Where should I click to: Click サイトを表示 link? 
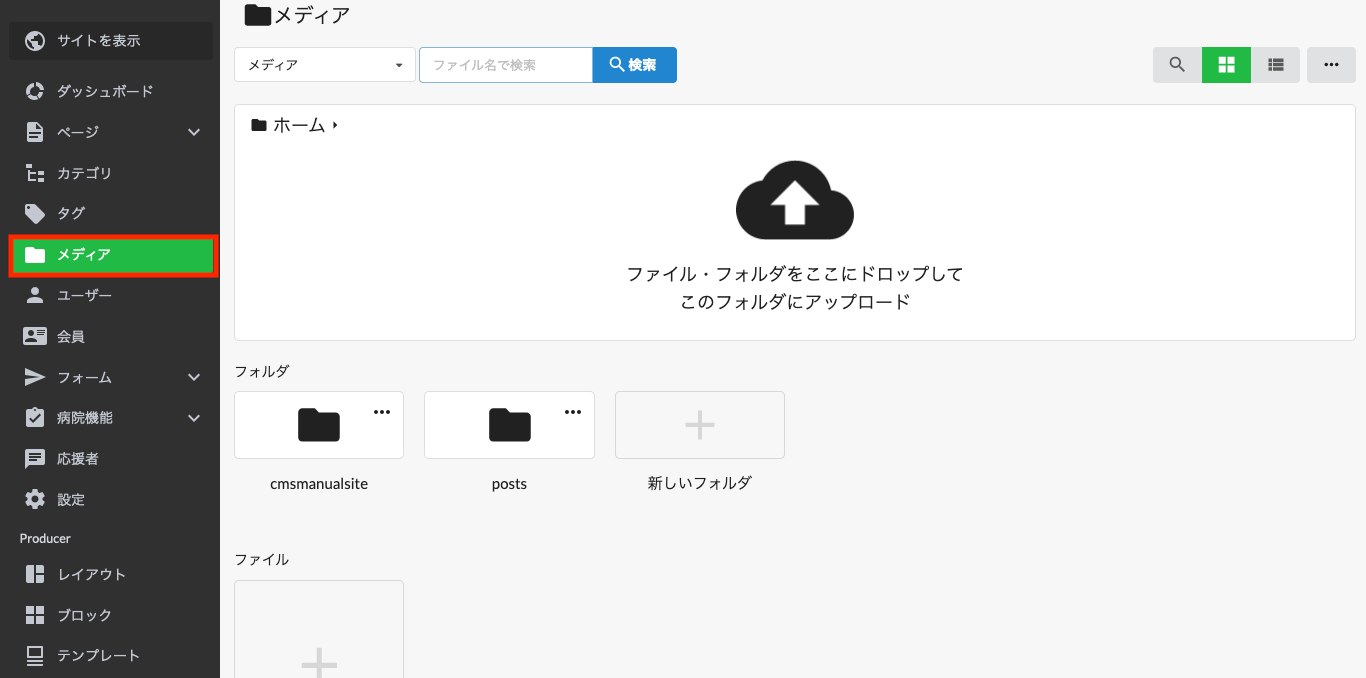click(98, 41)
